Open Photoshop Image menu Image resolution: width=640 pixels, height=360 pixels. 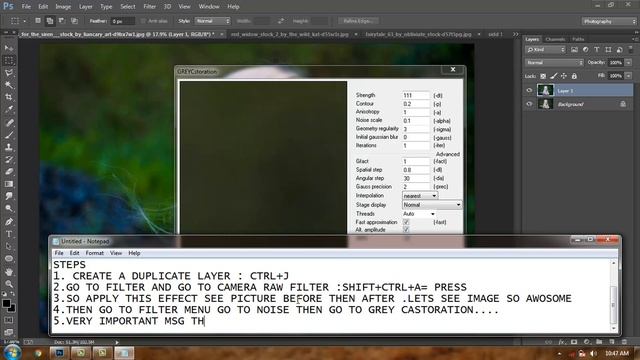point(63,7)
